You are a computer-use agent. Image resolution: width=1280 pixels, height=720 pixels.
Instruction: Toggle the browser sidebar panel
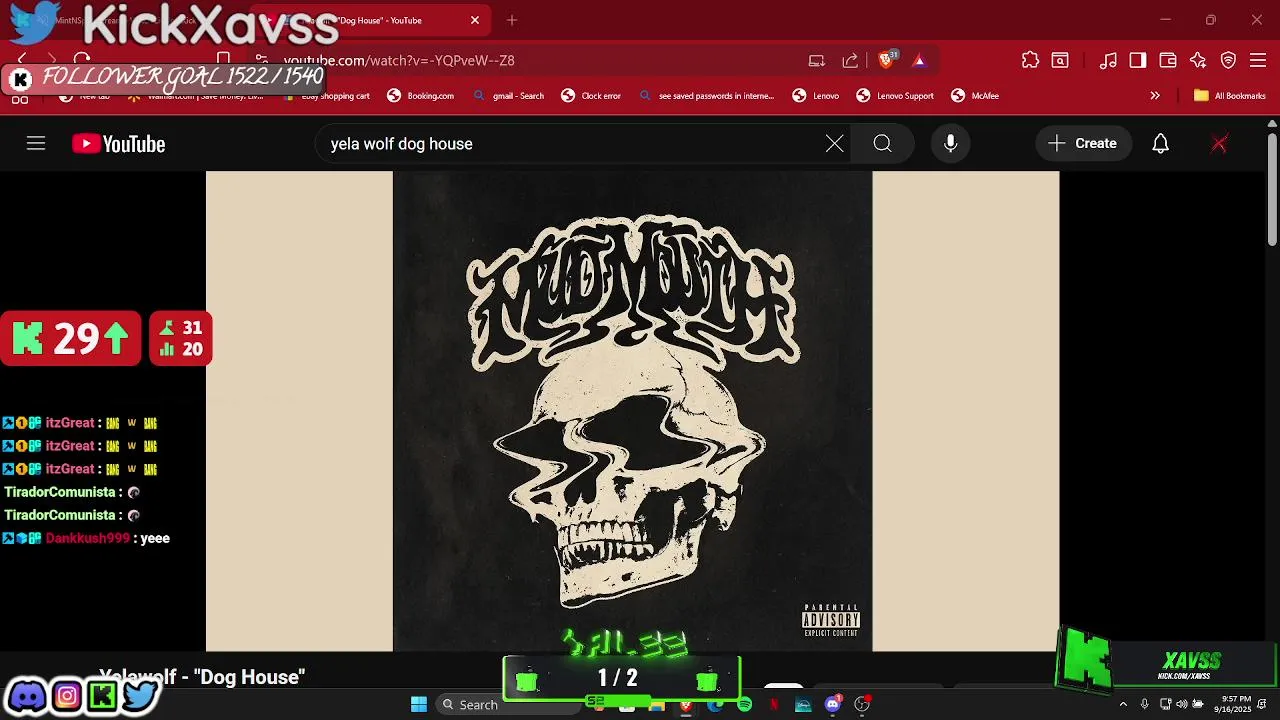coord(1138,60)
